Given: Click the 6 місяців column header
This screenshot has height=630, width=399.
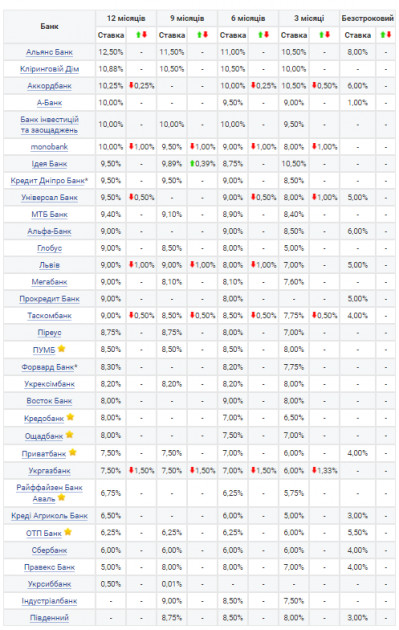Looking at the screenshot, I should [248, 18].
